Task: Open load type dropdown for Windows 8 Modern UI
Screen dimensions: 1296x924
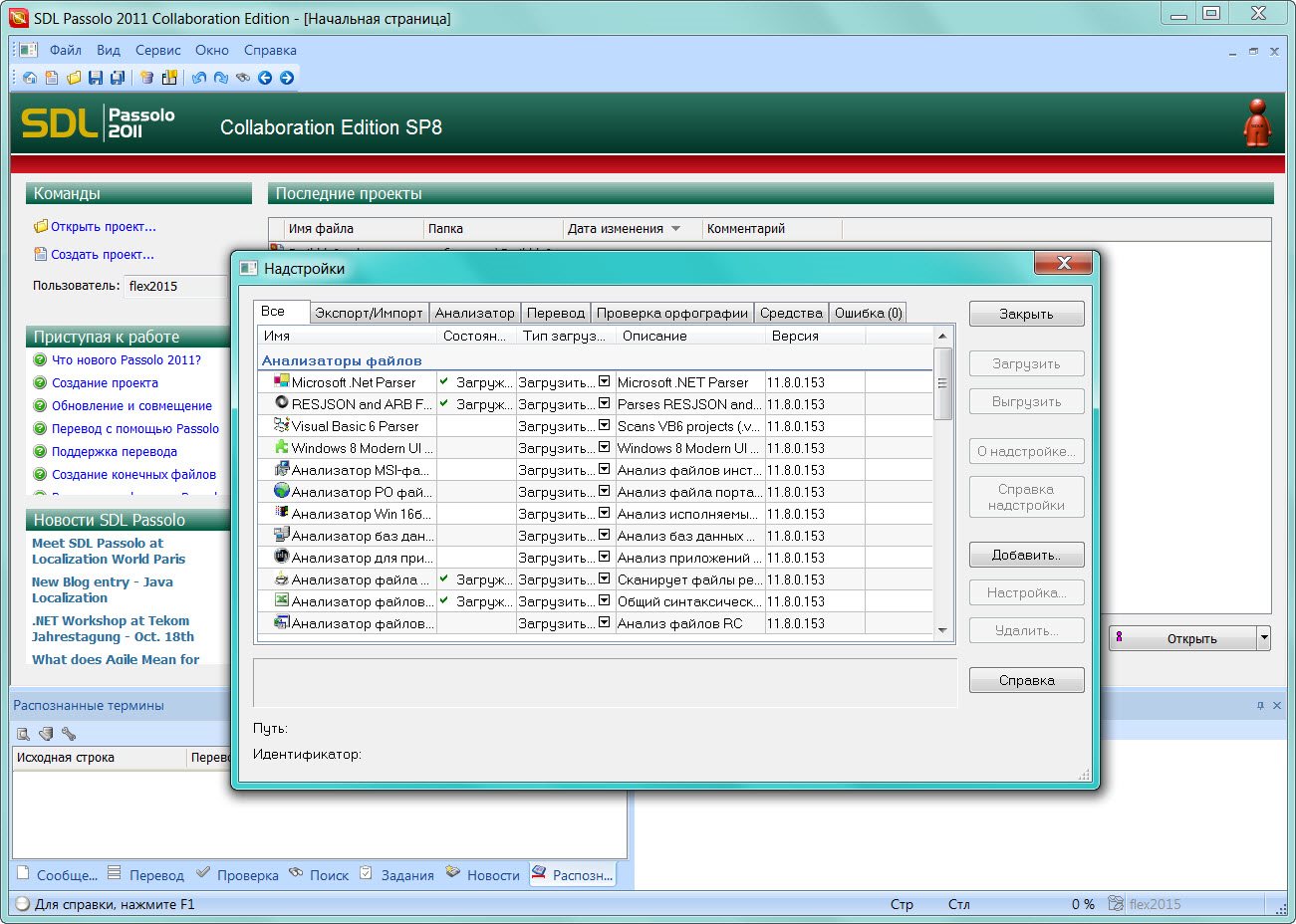Action: (604, 447)
